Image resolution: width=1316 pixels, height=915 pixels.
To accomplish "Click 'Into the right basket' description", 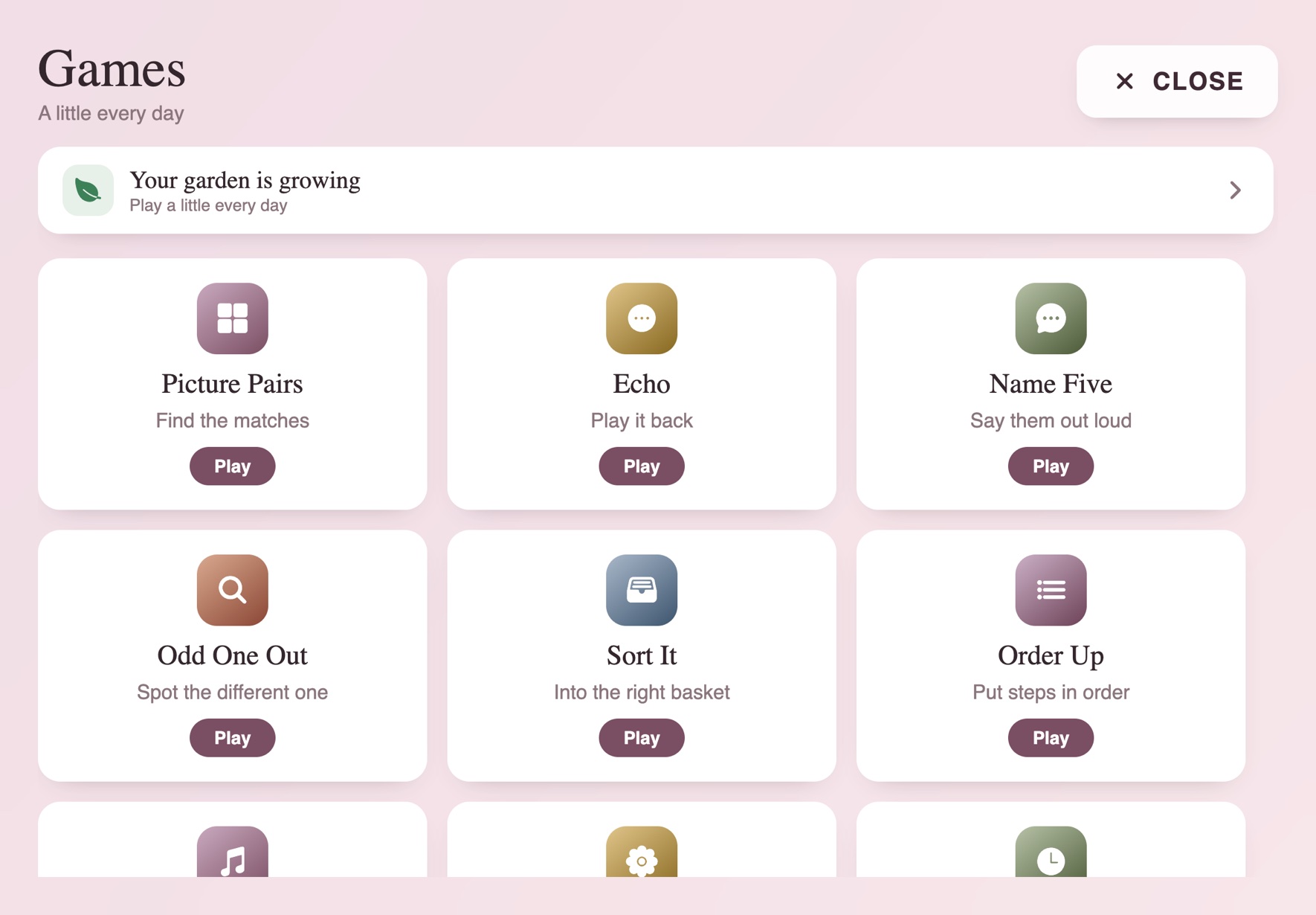I will [x=642, y=692].
